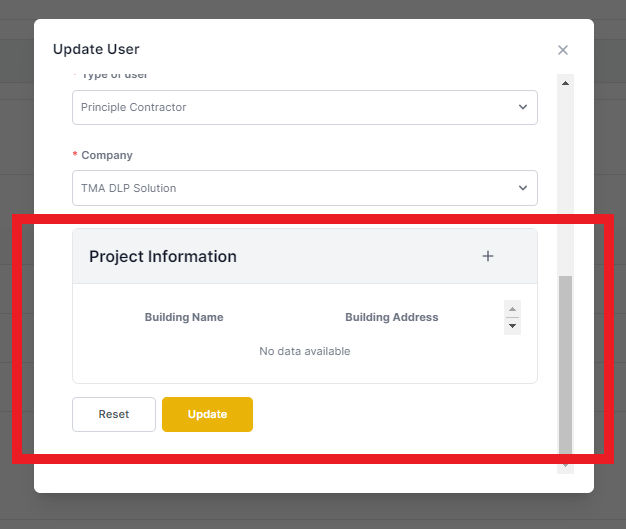Click the dialog scrollbar's down arrow

(x=565, y=466)
